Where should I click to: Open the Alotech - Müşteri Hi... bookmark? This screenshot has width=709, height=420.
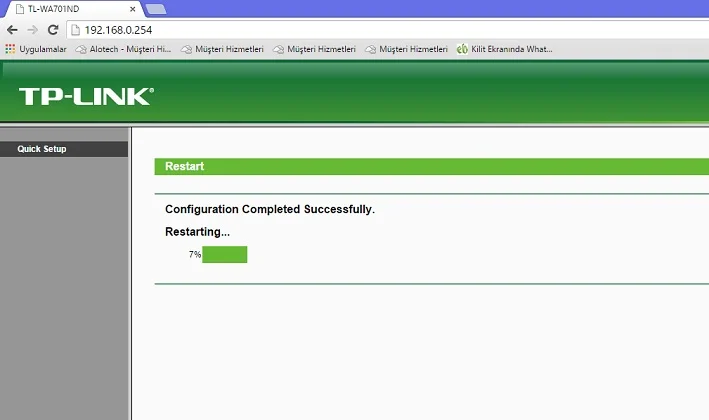click(x=124, y=48)
